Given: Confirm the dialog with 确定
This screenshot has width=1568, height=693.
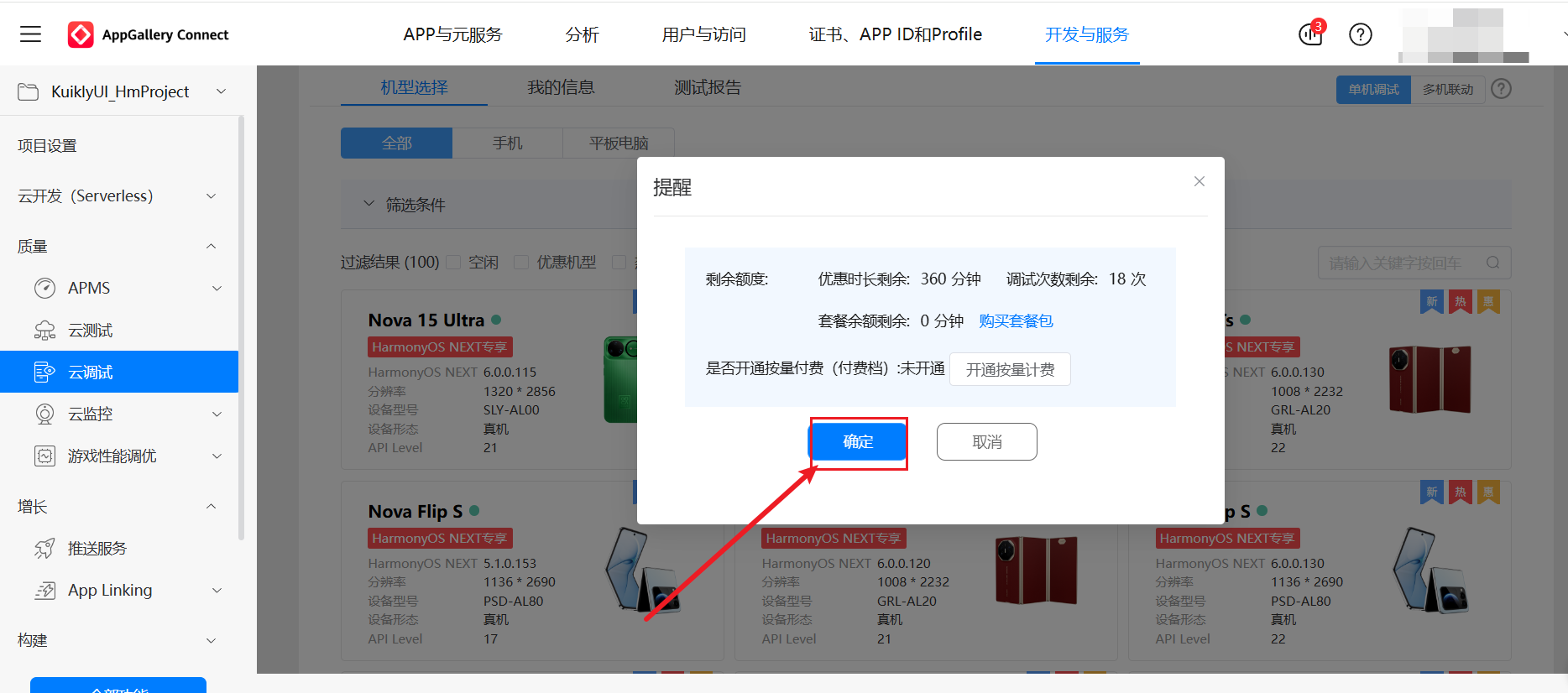Looking at the screenshot, I should coord(858,441).
